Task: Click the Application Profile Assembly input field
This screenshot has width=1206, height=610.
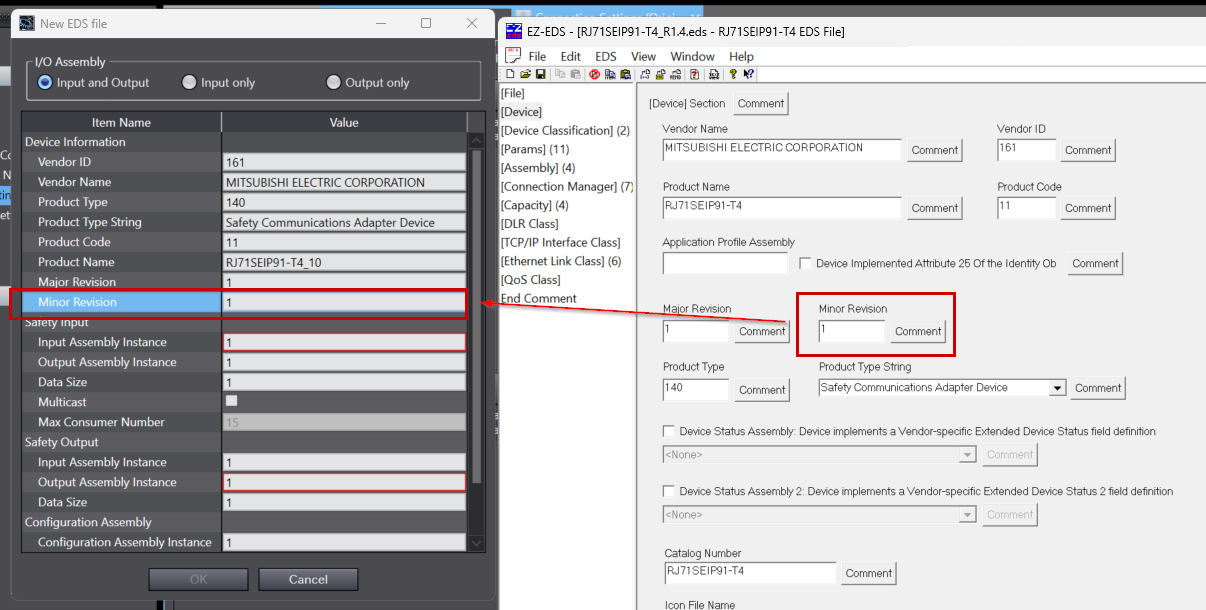Action: point(726,263)
